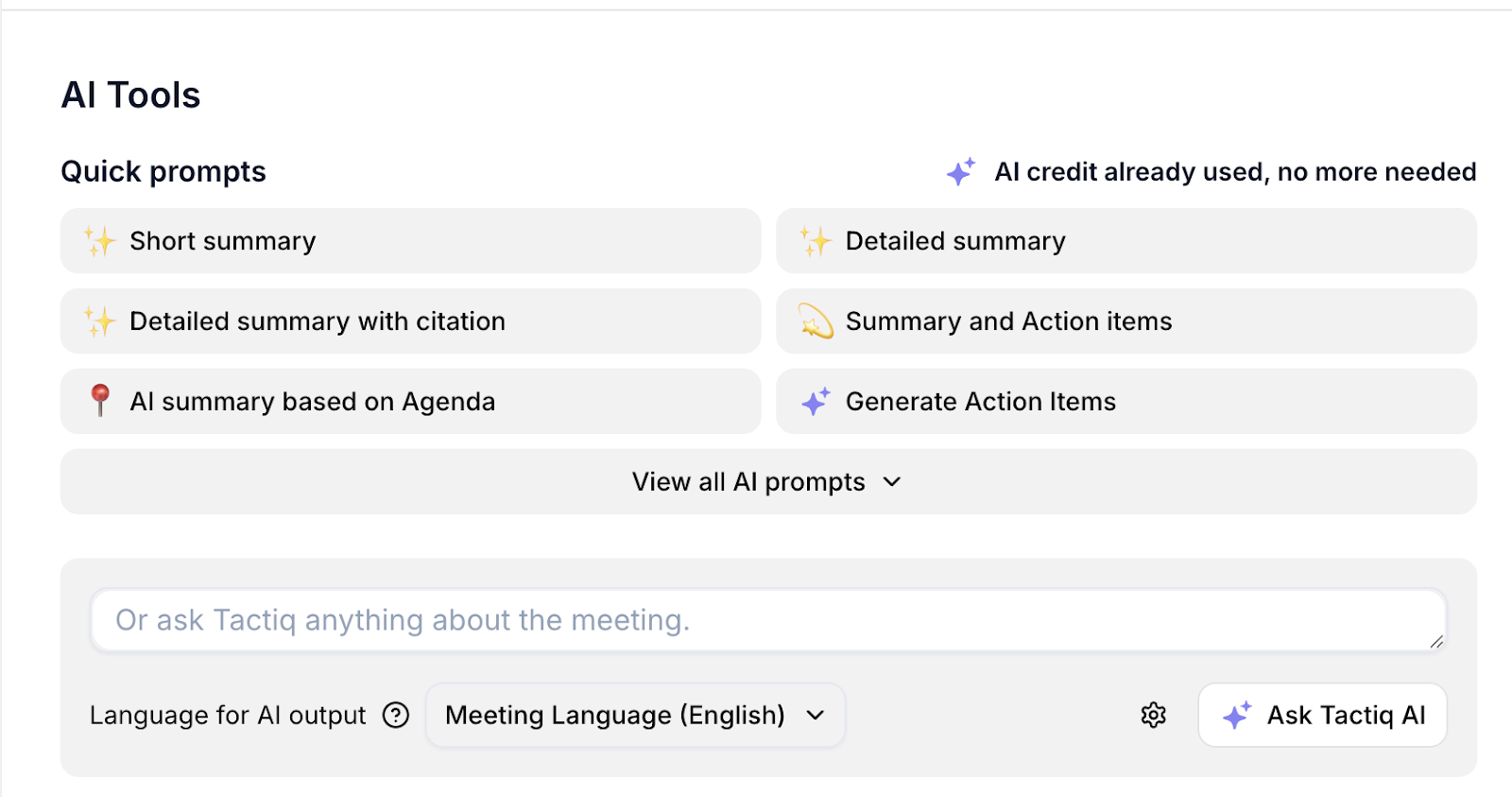This screenshot has height=797, width=1512.
Task: Click the sparkle icon beside Short summary
Action: point(99,241)
